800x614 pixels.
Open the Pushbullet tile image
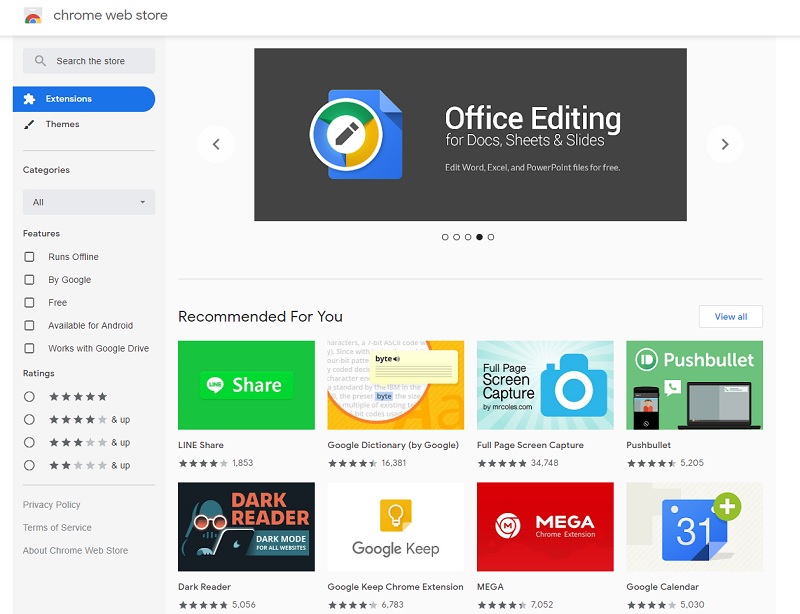pos(694,385)
